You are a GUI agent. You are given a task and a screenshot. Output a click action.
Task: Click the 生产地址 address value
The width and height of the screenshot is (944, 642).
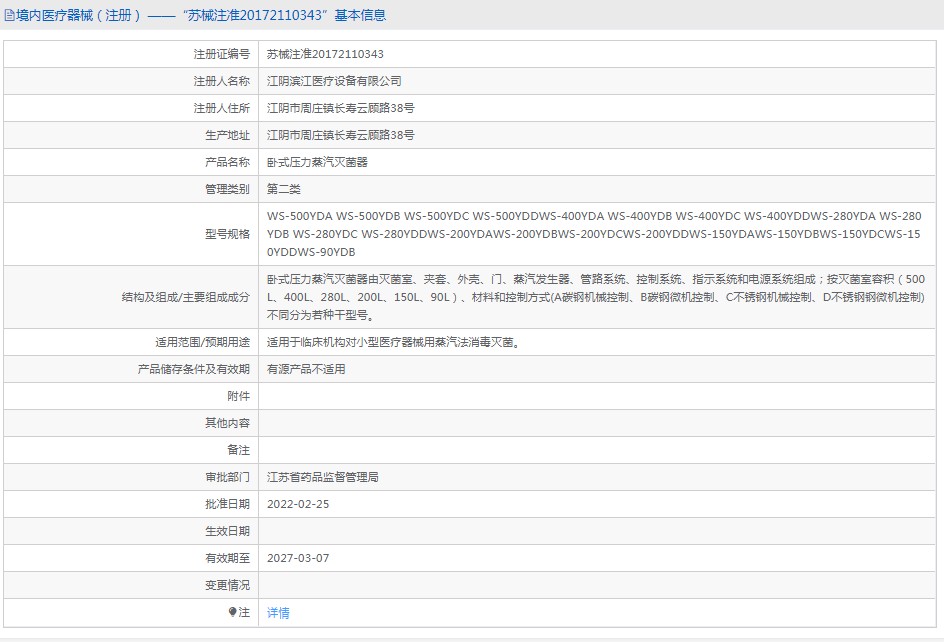coord(341,136)
